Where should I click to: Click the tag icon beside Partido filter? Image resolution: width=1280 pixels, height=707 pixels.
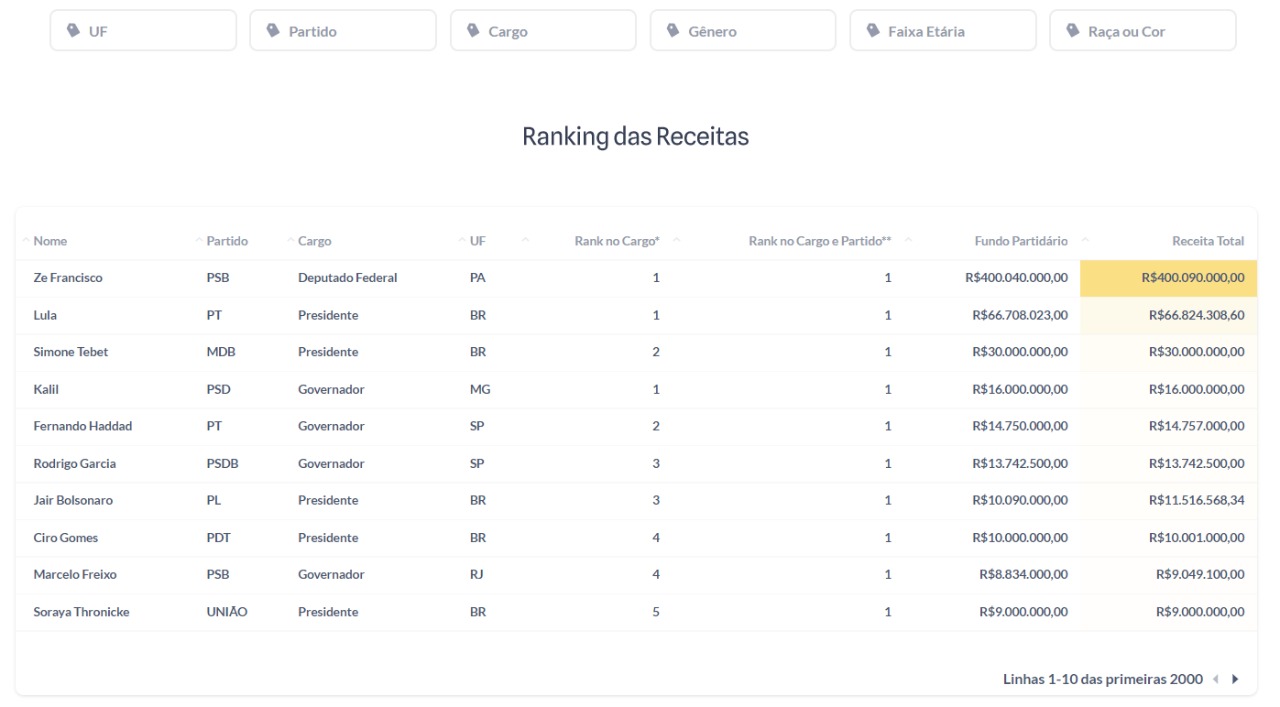click(273, 31)
